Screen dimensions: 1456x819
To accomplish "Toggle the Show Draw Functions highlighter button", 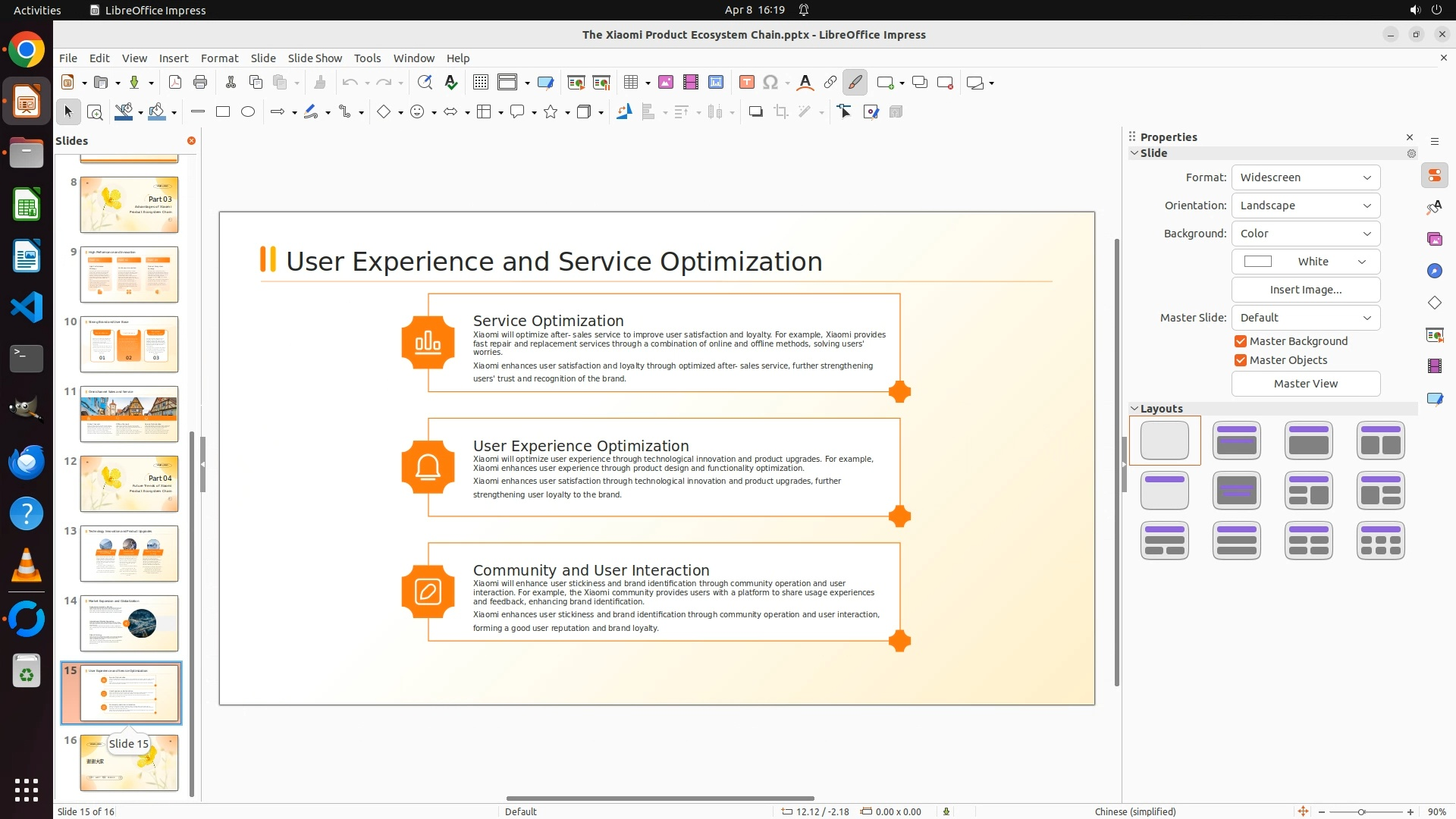I will (855, 83).
